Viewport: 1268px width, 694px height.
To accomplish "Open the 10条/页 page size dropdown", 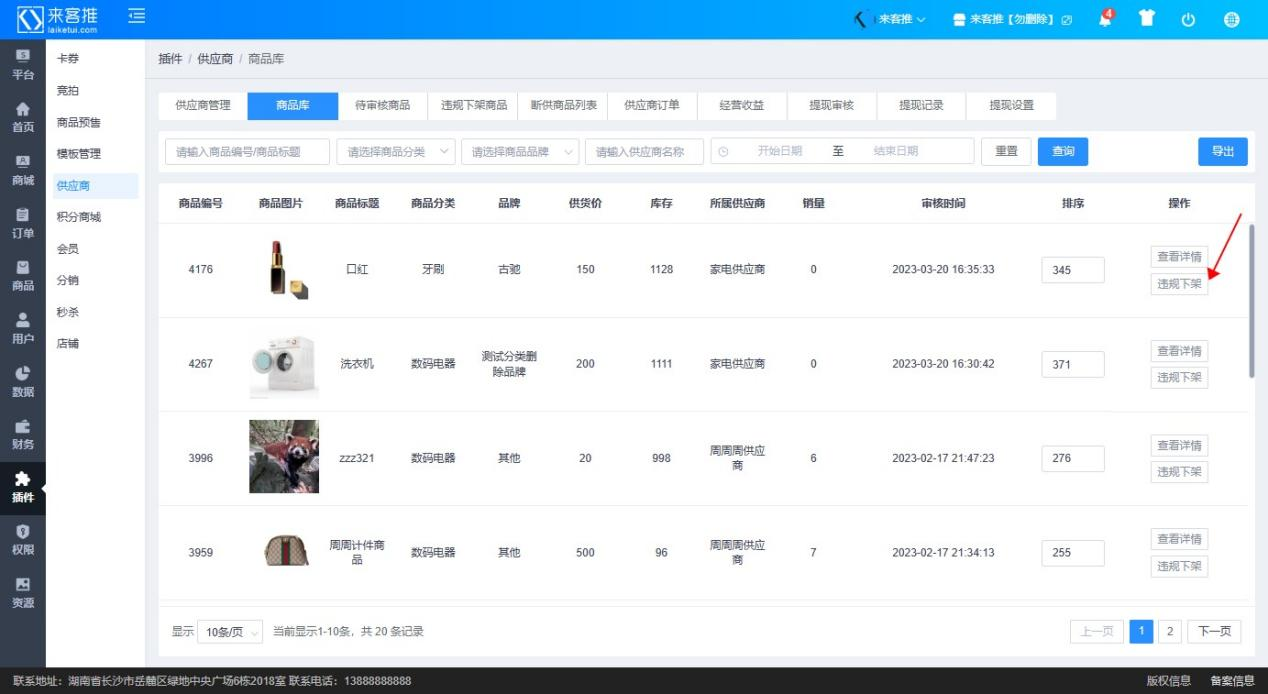I will 230,632.
